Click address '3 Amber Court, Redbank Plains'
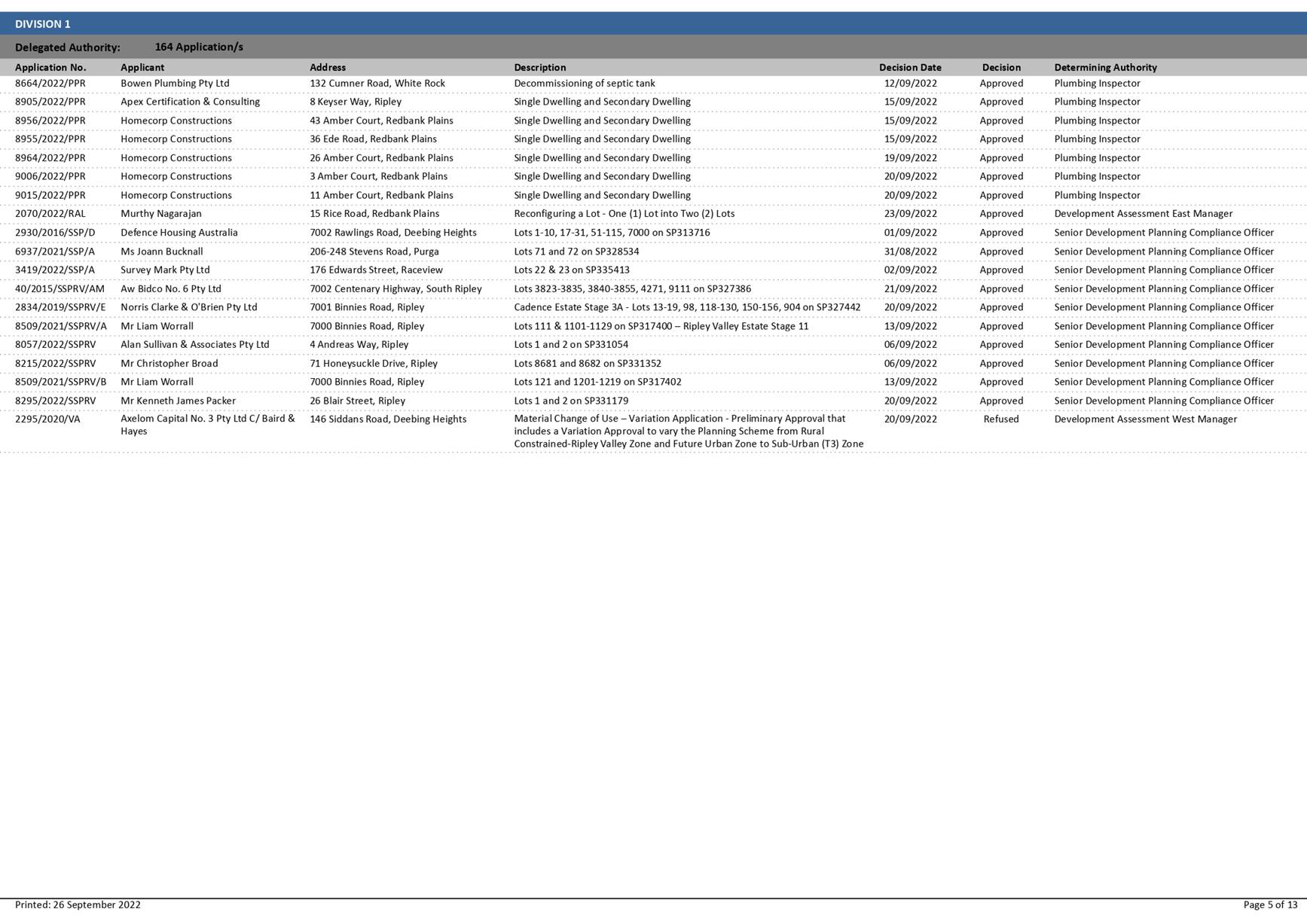 pos(378,176)
